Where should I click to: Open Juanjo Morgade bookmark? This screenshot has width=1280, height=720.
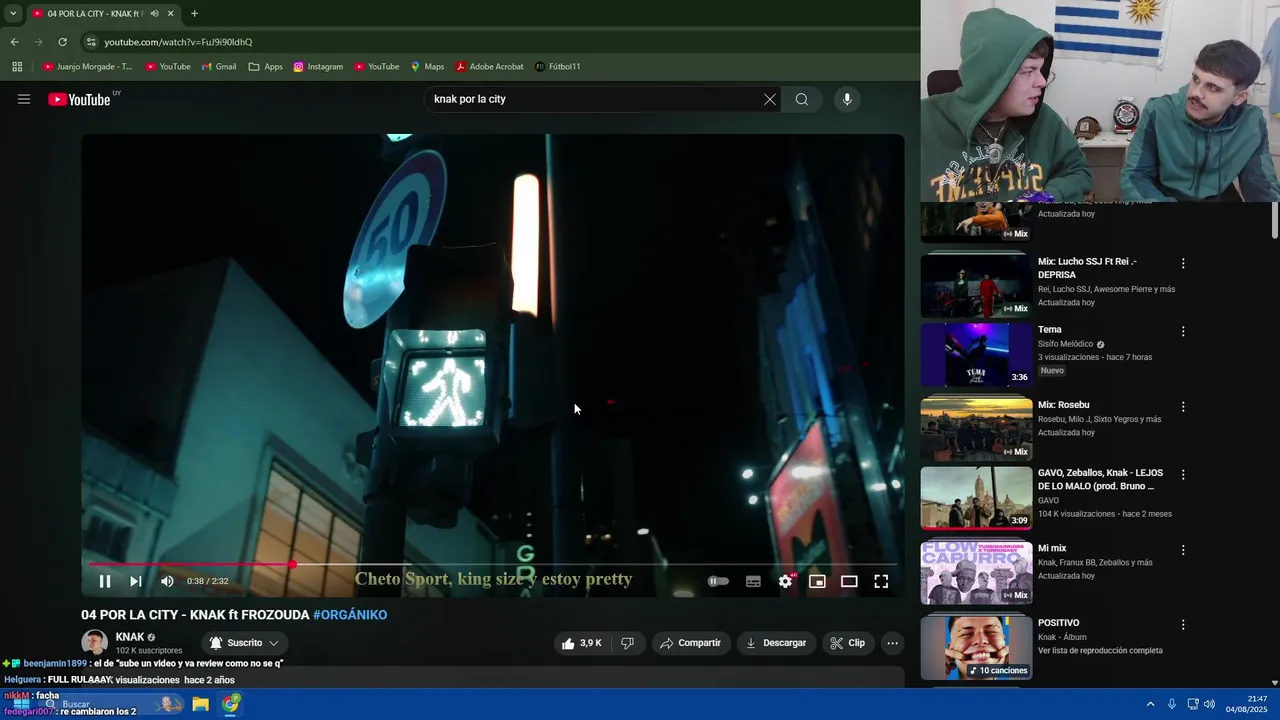[x=88, y=67]
